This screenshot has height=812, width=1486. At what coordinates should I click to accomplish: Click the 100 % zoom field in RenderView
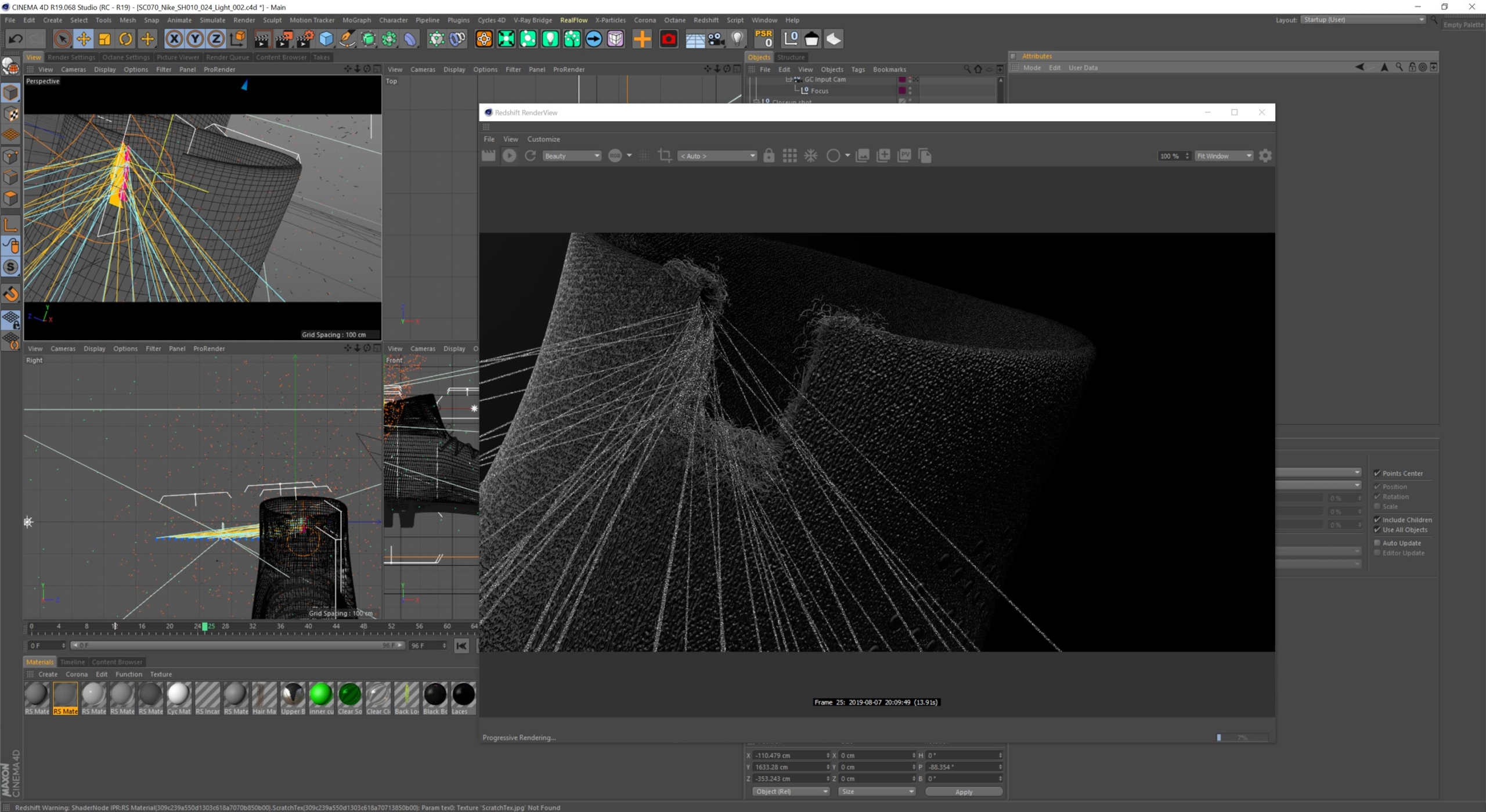pos(1174,156)
